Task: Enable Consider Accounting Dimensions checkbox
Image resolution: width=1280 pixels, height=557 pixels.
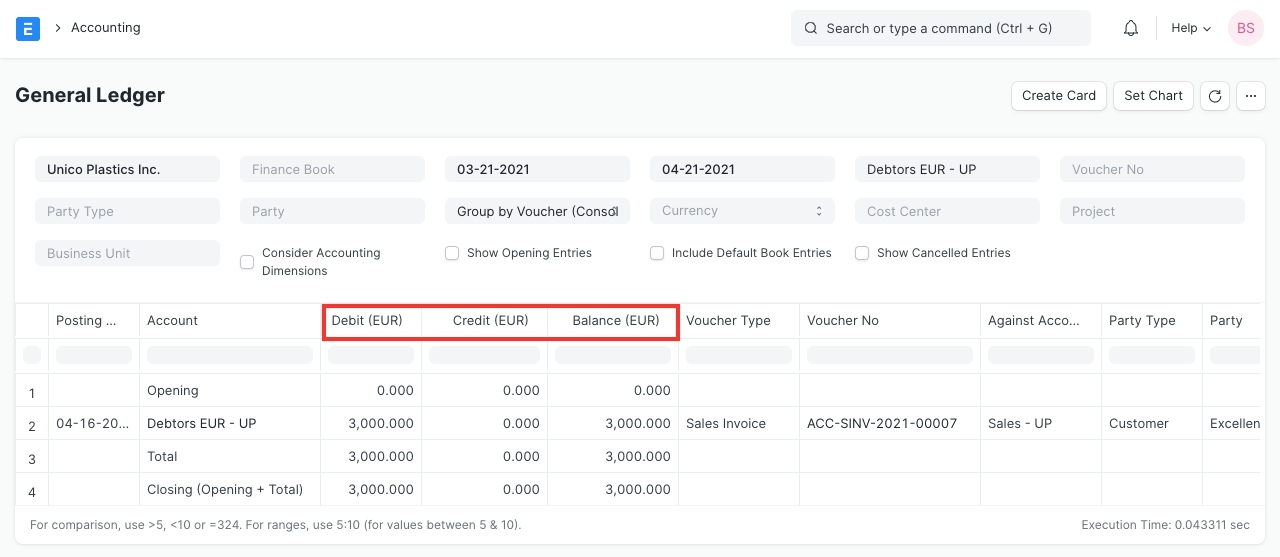Action: pyautogui.click(x=247, y=262)
